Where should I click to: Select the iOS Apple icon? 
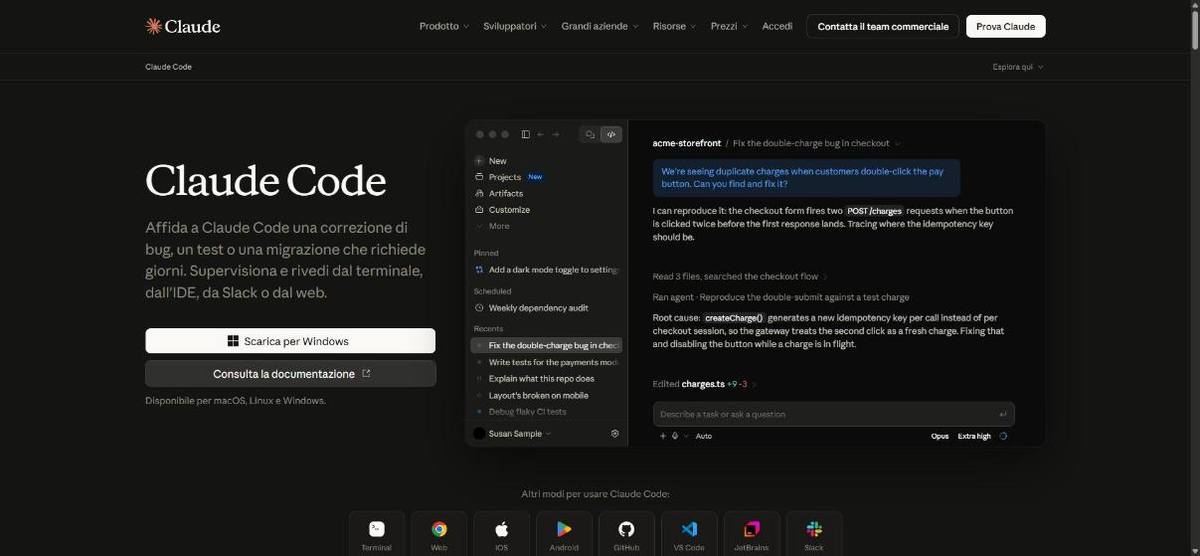click(x=502, y=529)
